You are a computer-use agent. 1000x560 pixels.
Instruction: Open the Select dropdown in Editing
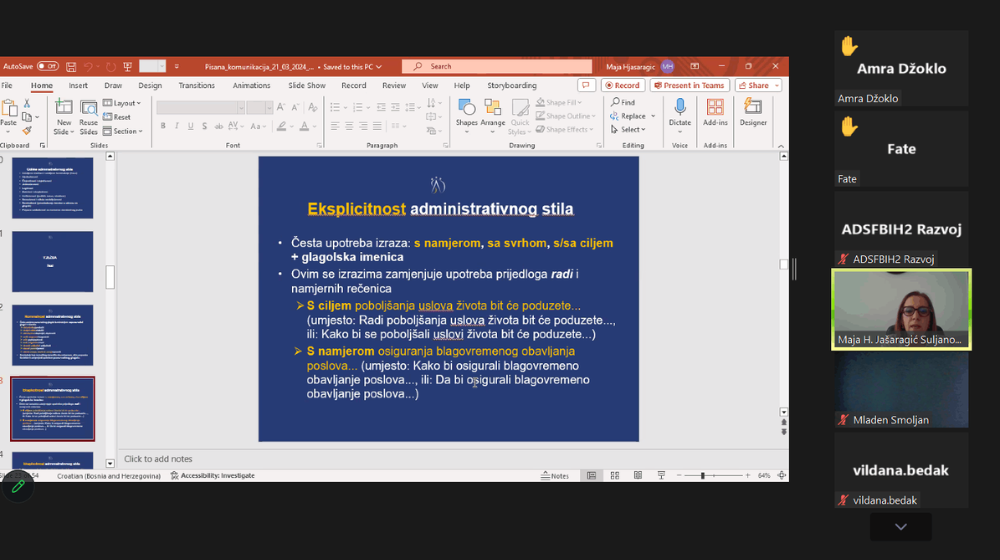(628, 129)
